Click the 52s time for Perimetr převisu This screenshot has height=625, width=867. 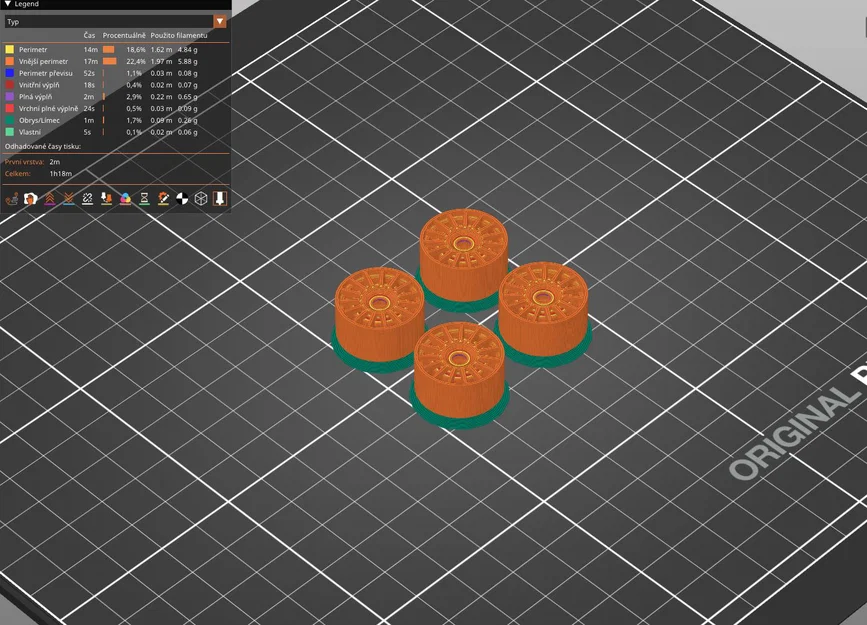coord(89,73)
